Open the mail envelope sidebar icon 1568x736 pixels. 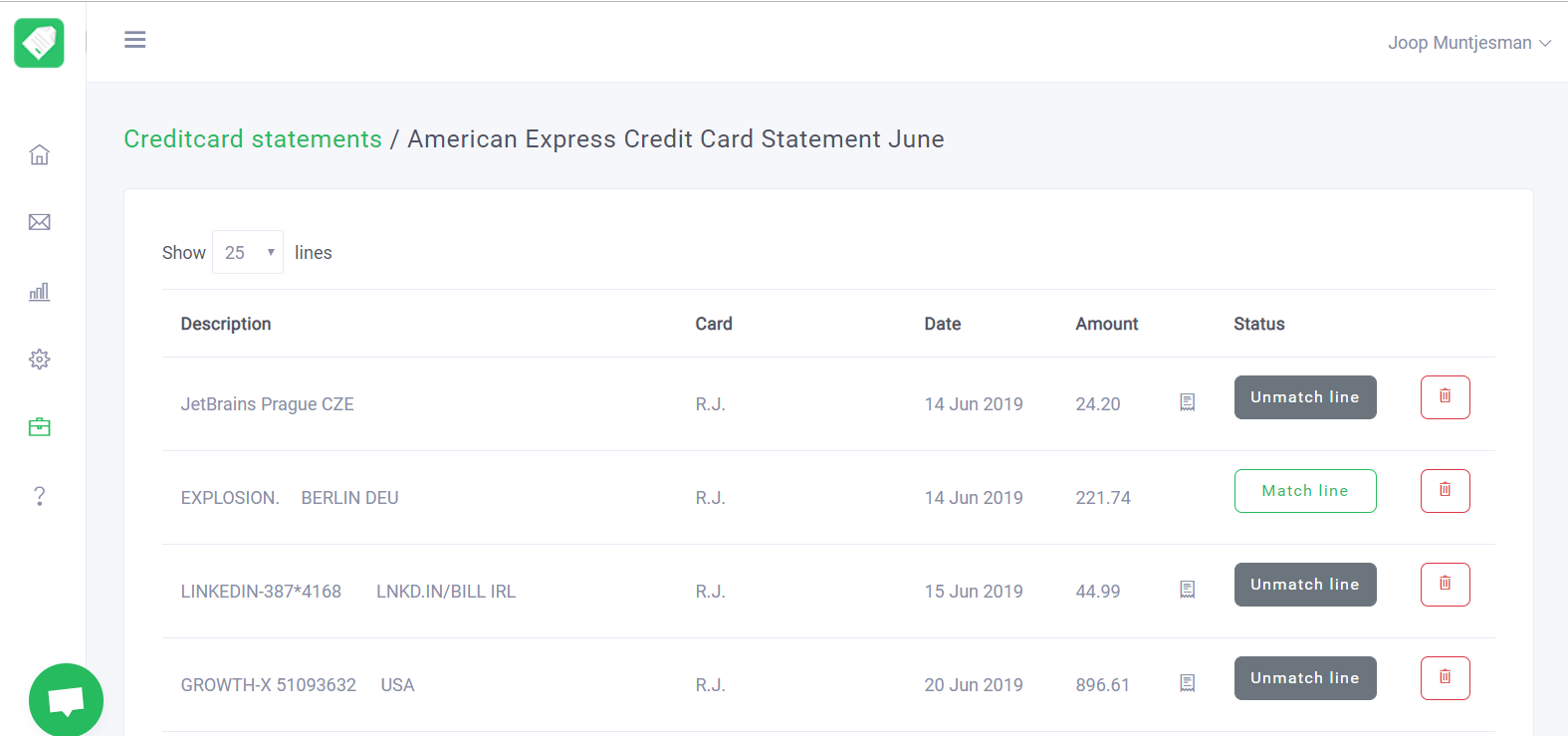[39, 222]
